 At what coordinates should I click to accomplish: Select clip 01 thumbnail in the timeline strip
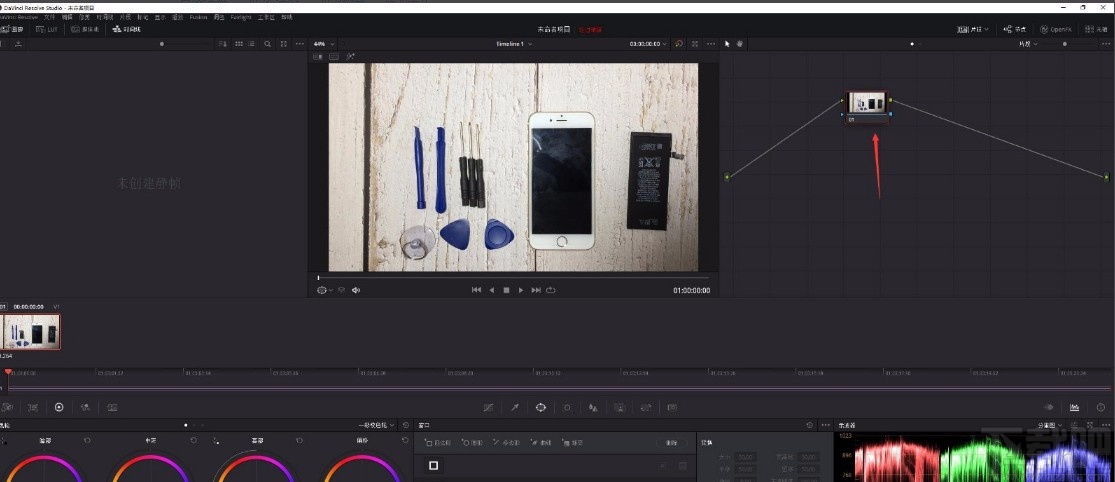(x=31, y=332)
